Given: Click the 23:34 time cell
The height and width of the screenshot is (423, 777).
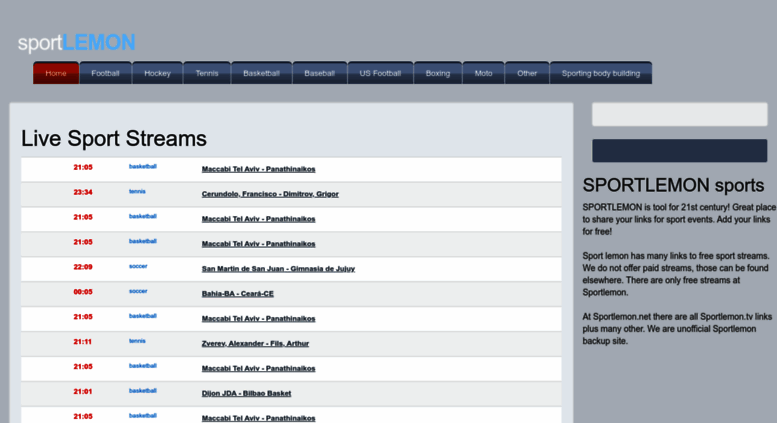Looking at the screenshot, I should tap(83, 192).
